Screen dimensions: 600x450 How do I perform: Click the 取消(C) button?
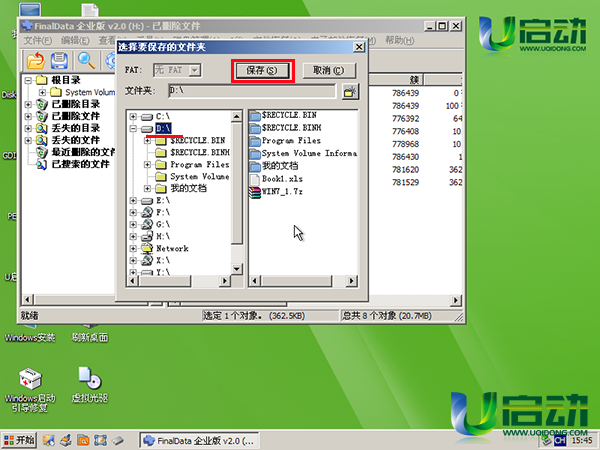pos(329,70)
